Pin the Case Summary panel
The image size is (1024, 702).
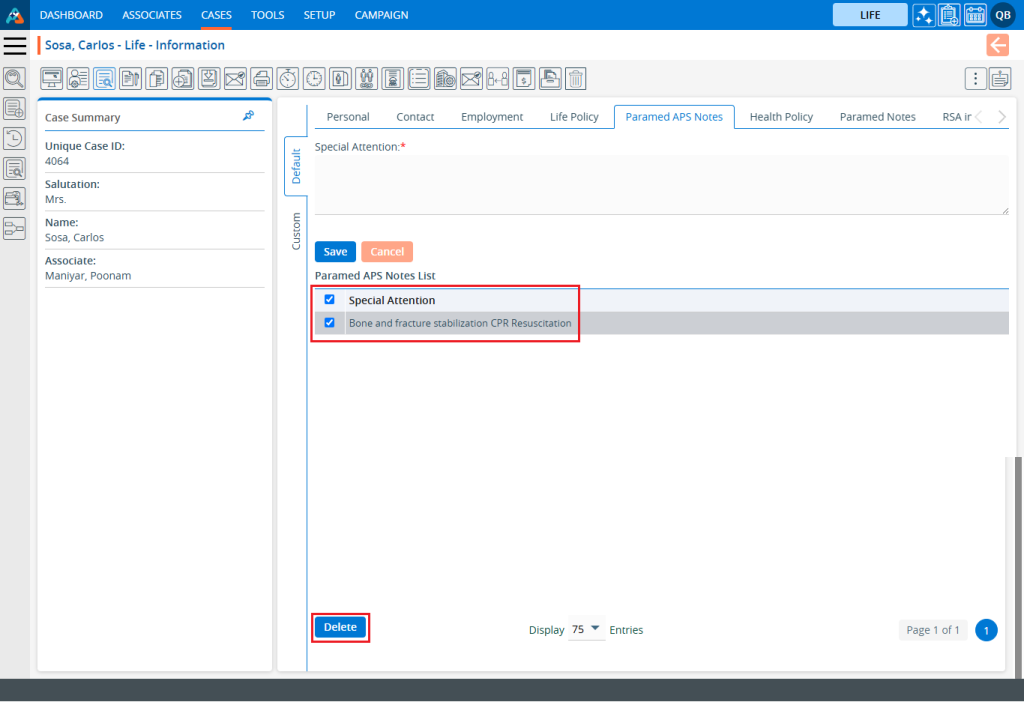click(248, 116)
